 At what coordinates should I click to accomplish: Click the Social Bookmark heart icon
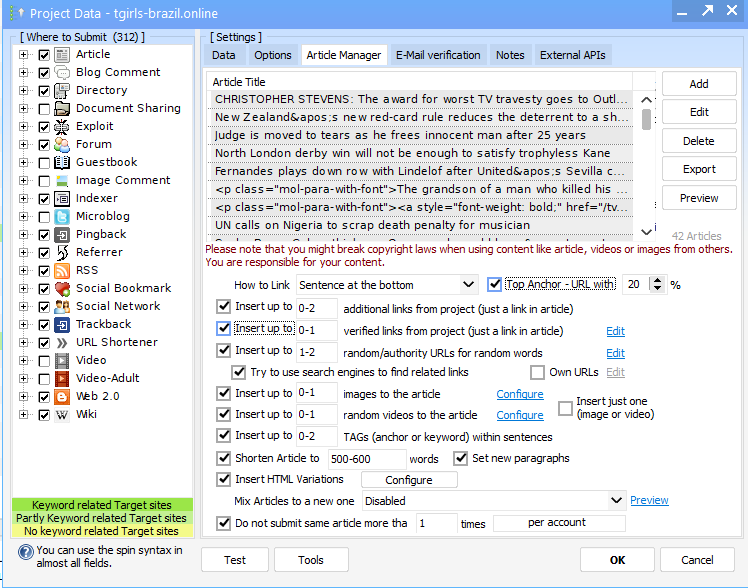62,288
